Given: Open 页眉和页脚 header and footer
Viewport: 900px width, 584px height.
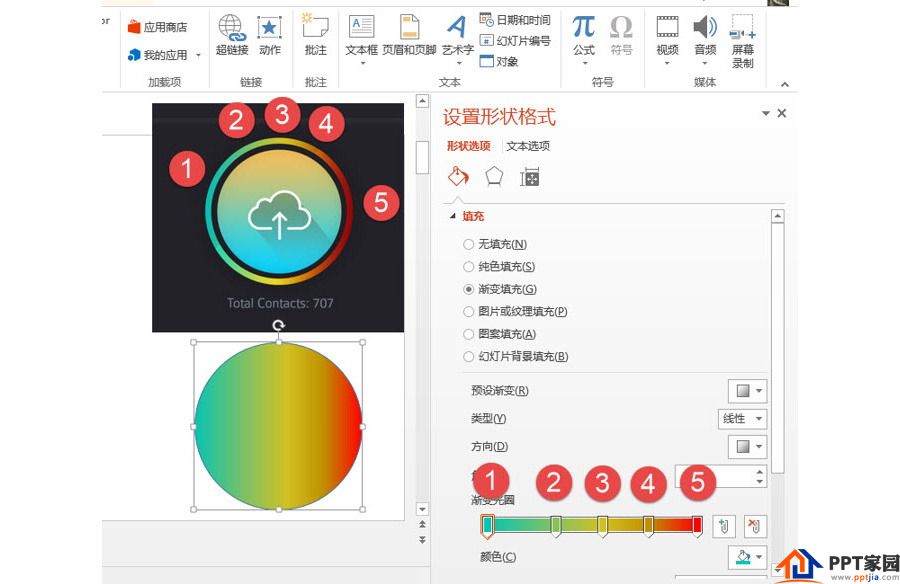Looking at the screenshot, I should (x=409, y=36).
